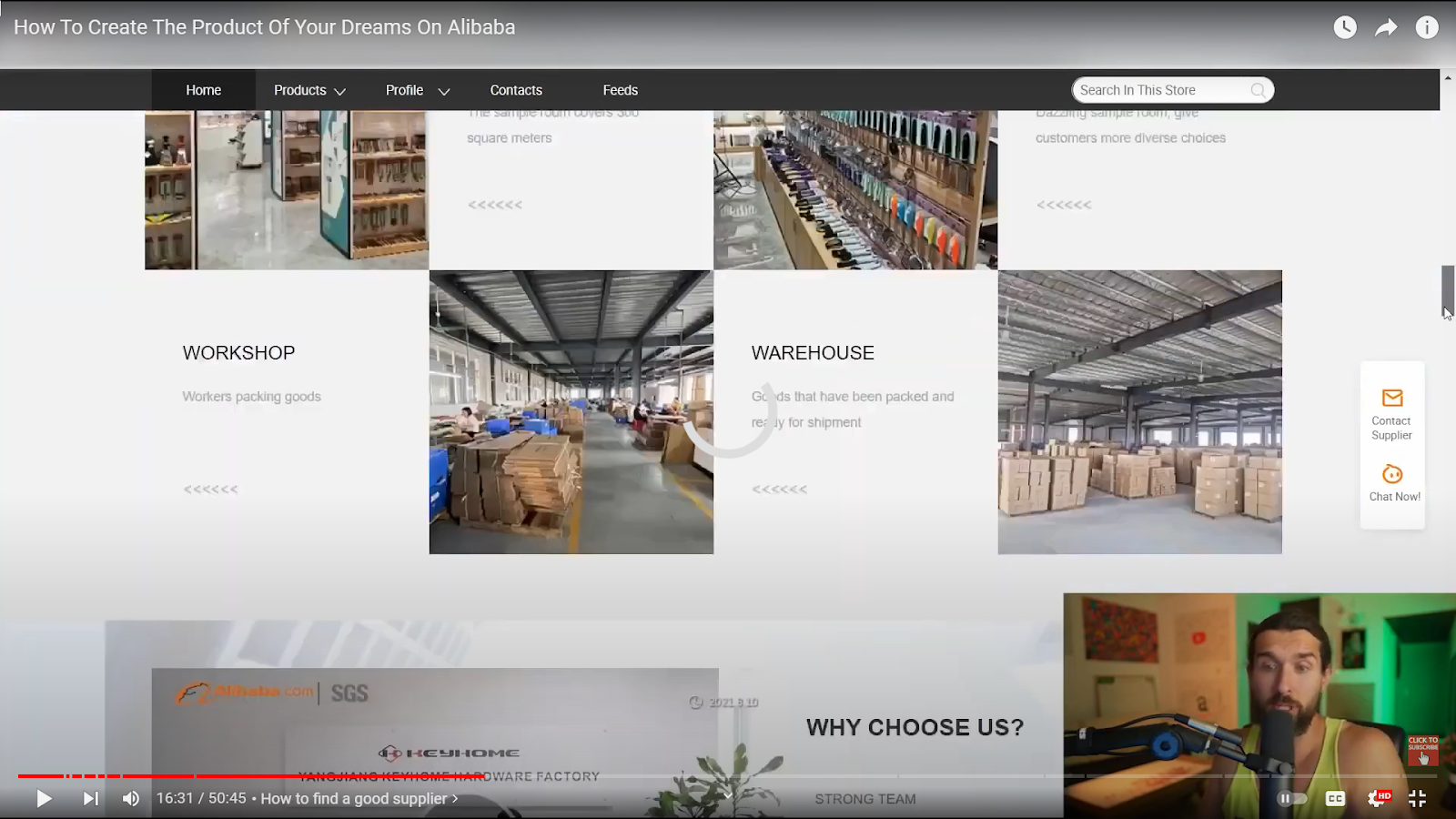Click the KEYHOME logo
This screenshot has height=819, width=1456.
(x=450, y=753)
